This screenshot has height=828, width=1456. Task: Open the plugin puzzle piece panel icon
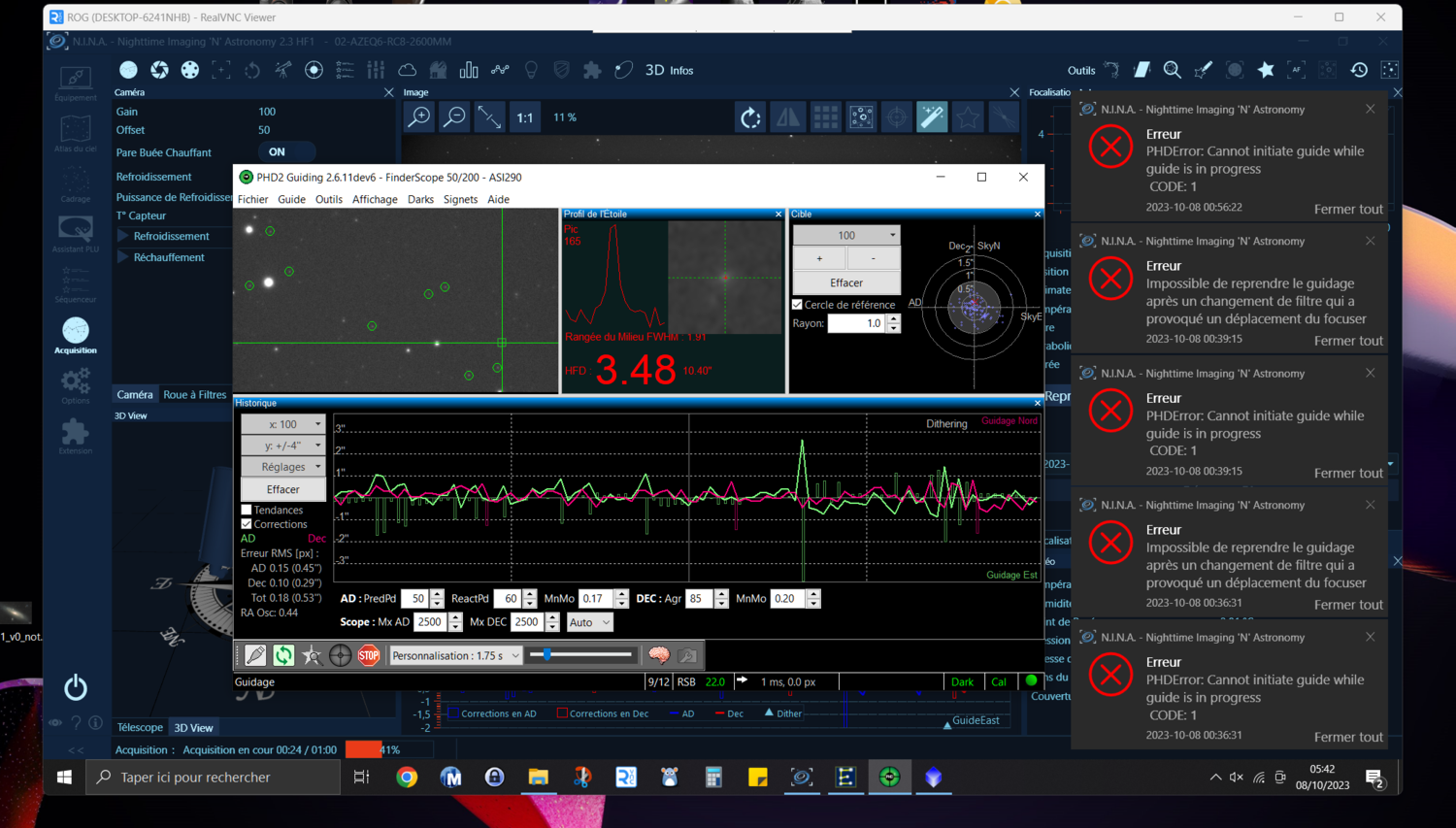point(592,70)
